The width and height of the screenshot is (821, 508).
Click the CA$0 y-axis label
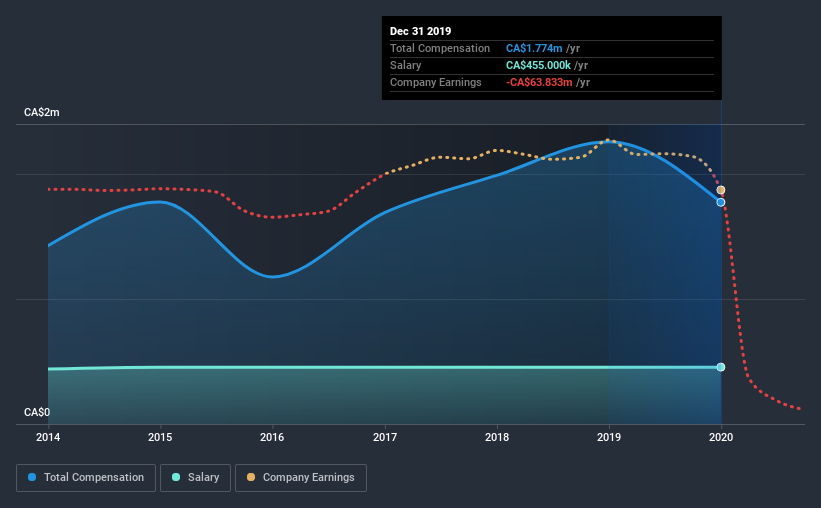37,413
